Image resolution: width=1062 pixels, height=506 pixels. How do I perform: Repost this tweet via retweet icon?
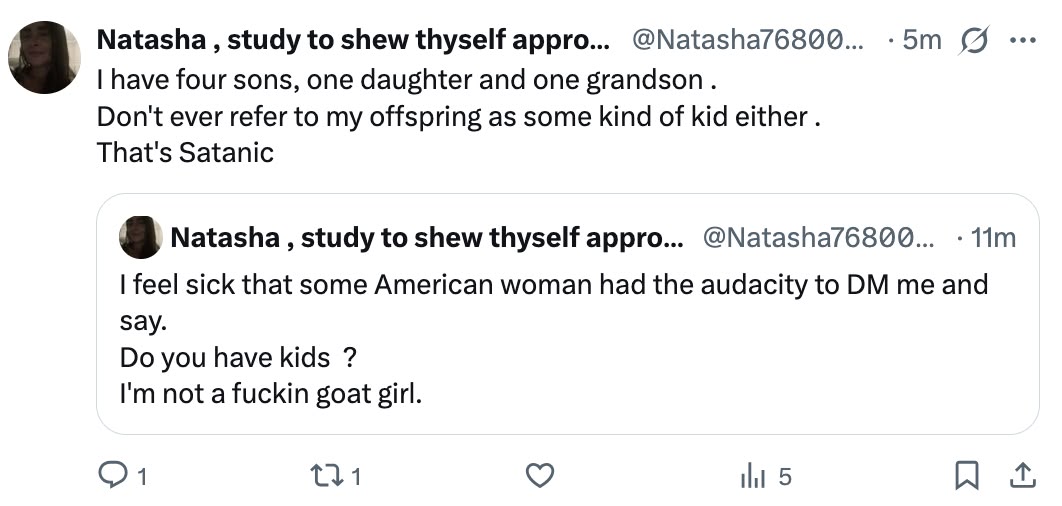coord(324,476)
